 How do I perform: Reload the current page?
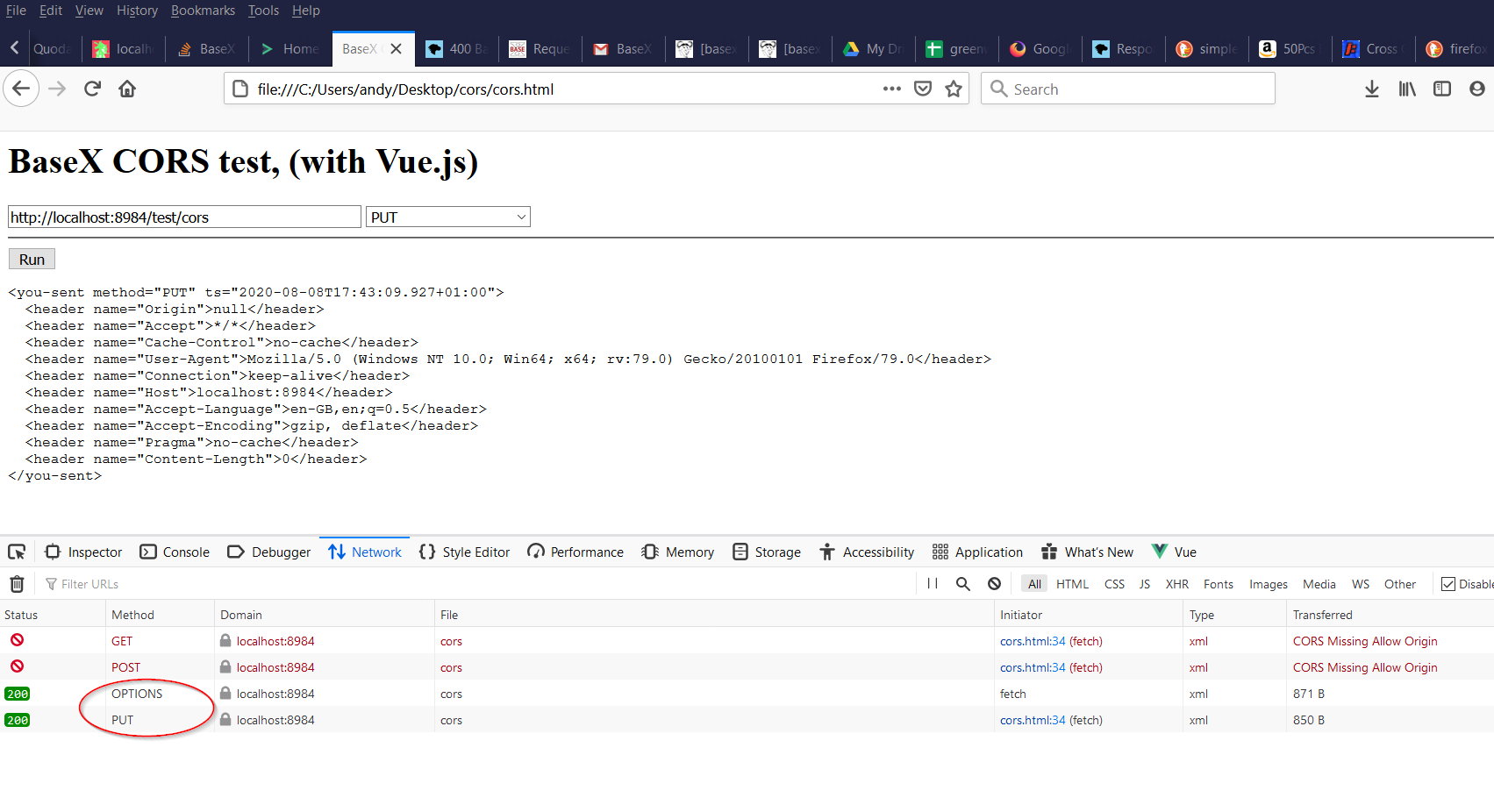coord(92,89)
